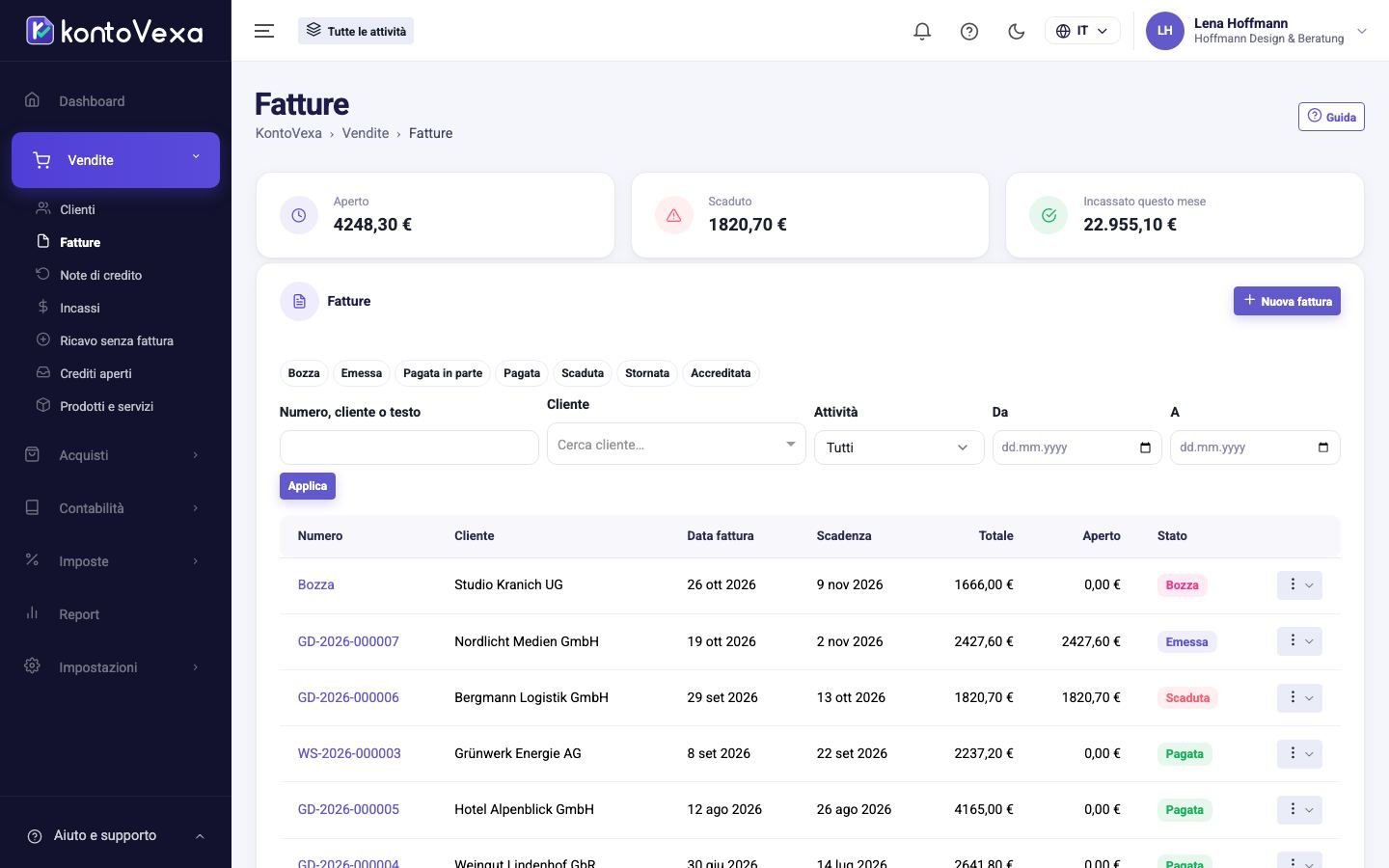Expand the Impostazioni sidebar section
1389x868 pixels.
(116, 667)
